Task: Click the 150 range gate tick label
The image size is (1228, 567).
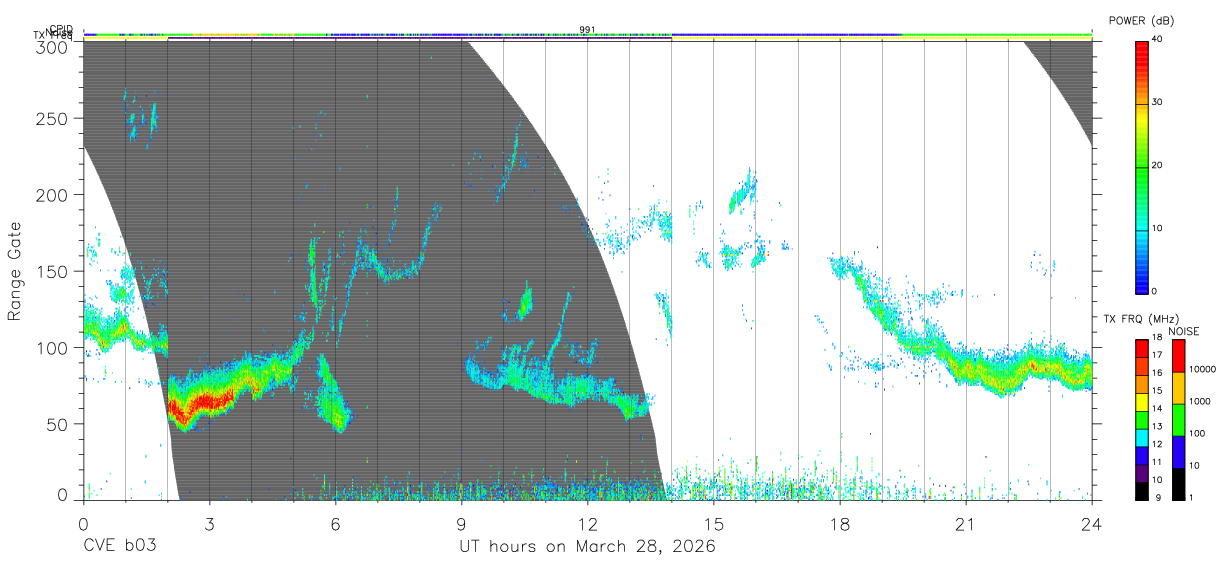Action: pos(54,271)
